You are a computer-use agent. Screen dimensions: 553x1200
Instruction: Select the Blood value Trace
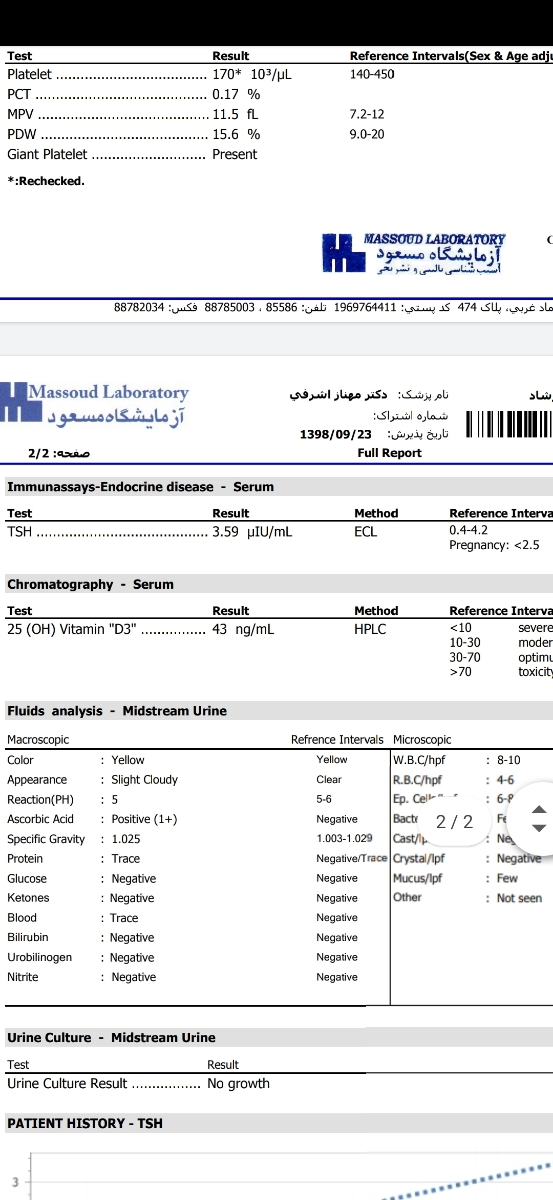click(124, 918)
